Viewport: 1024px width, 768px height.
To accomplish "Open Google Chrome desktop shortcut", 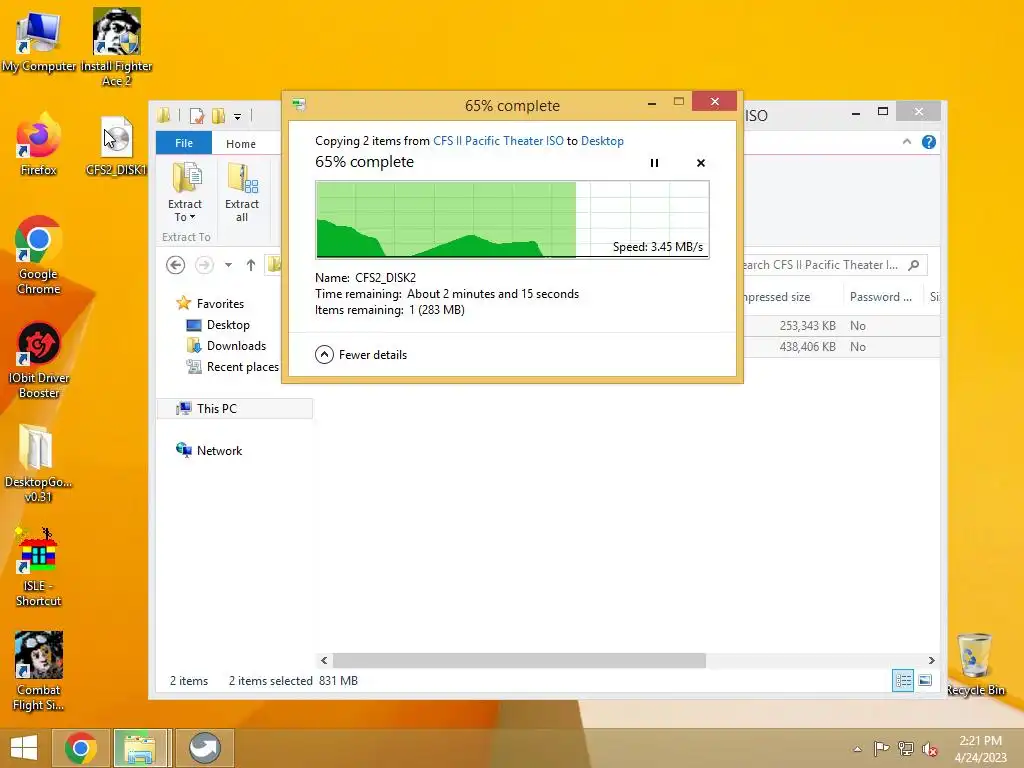I will (x=38, y=255).
